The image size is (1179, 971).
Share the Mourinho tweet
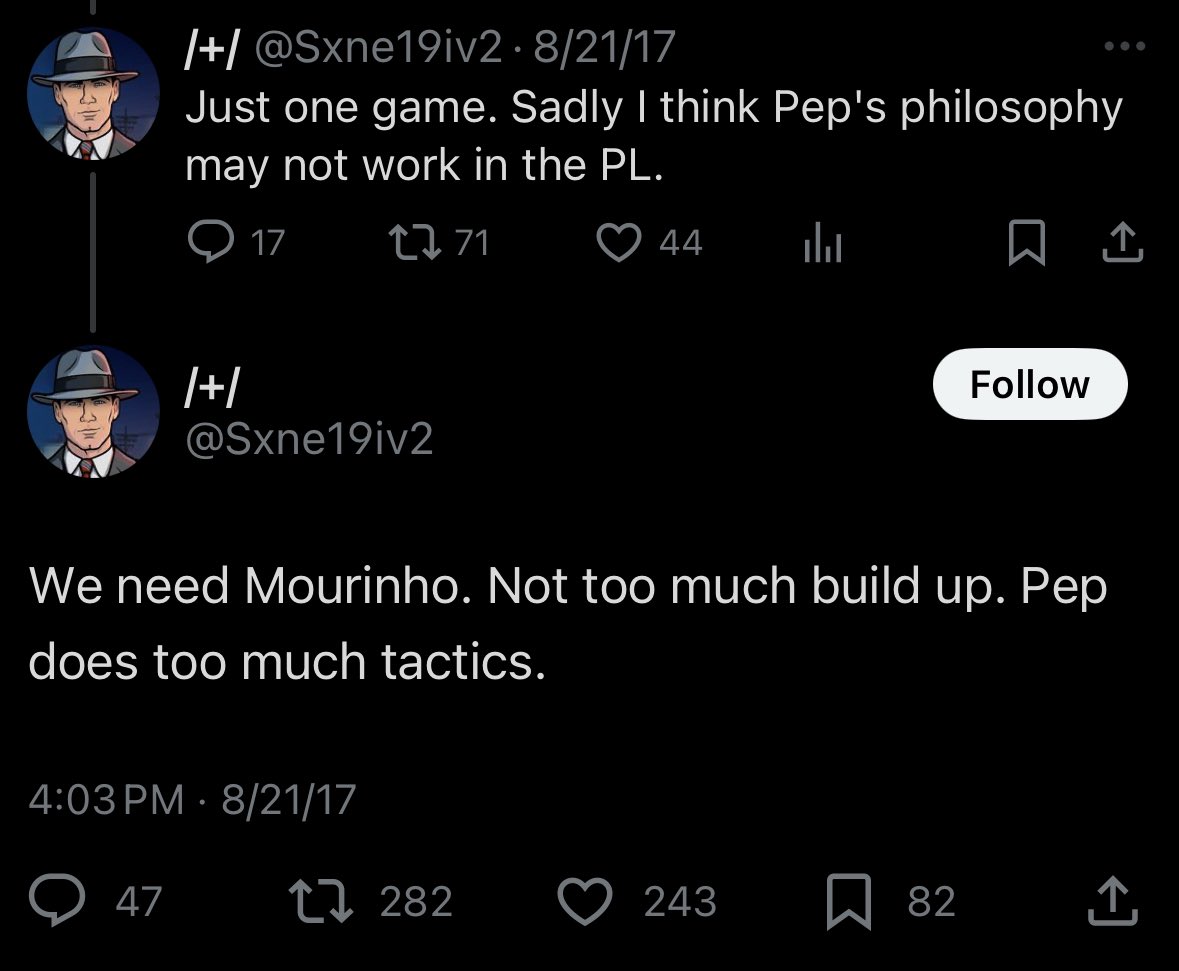[1113, 901]
